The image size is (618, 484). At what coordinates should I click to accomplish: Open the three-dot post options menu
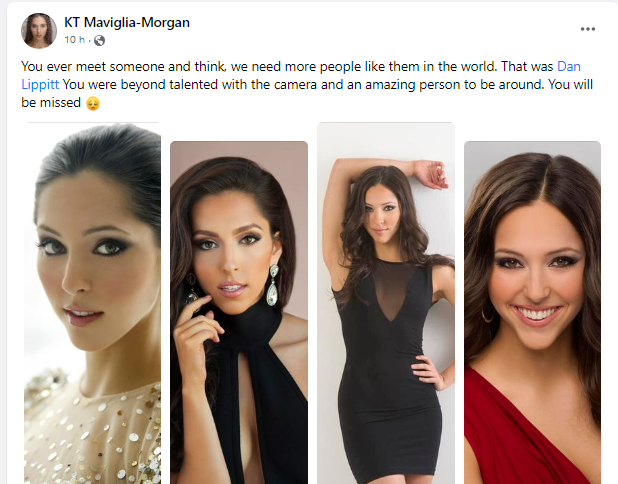pos(588,29)
